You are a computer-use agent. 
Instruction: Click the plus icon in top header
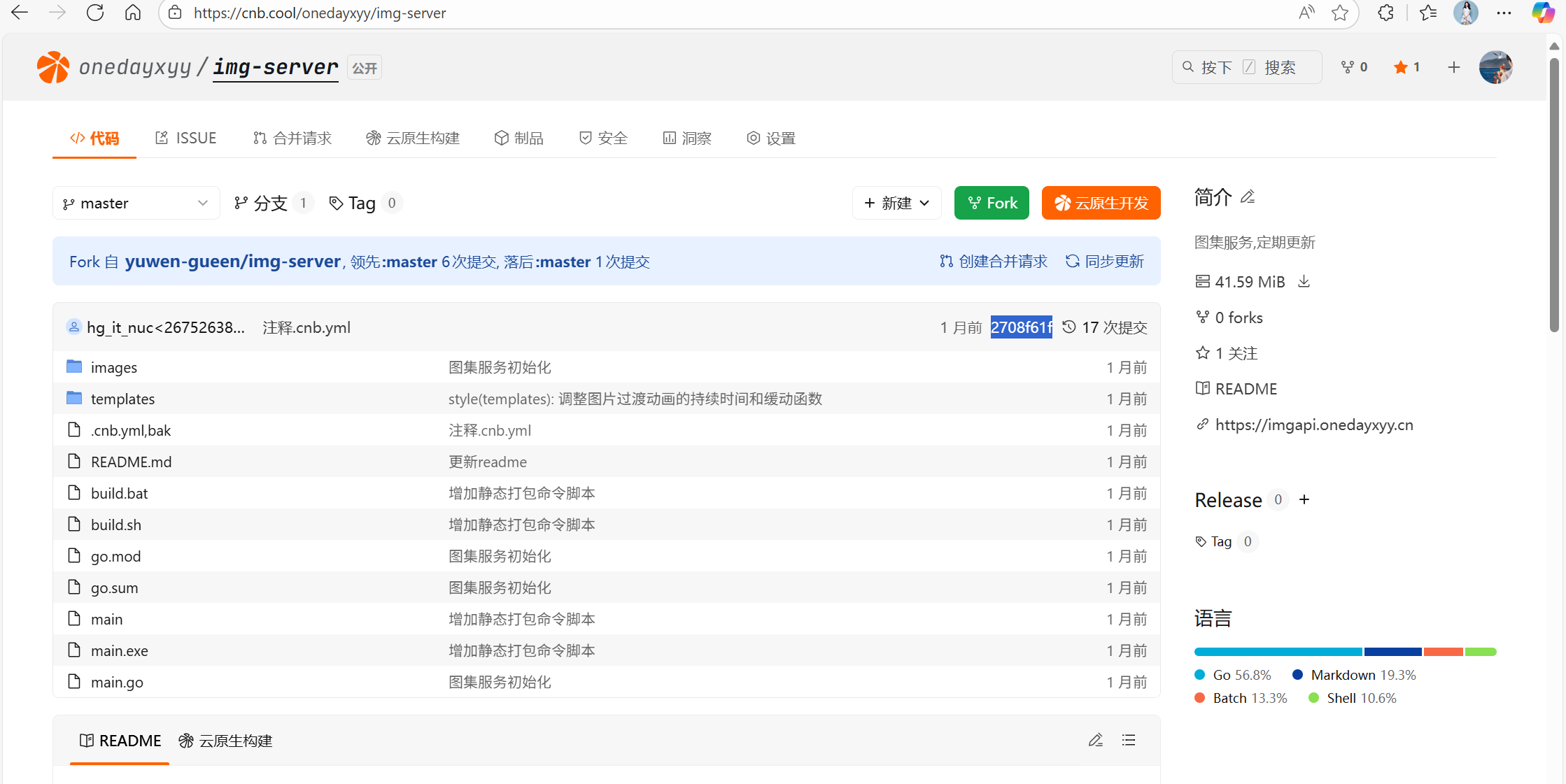coord(1453,67)
